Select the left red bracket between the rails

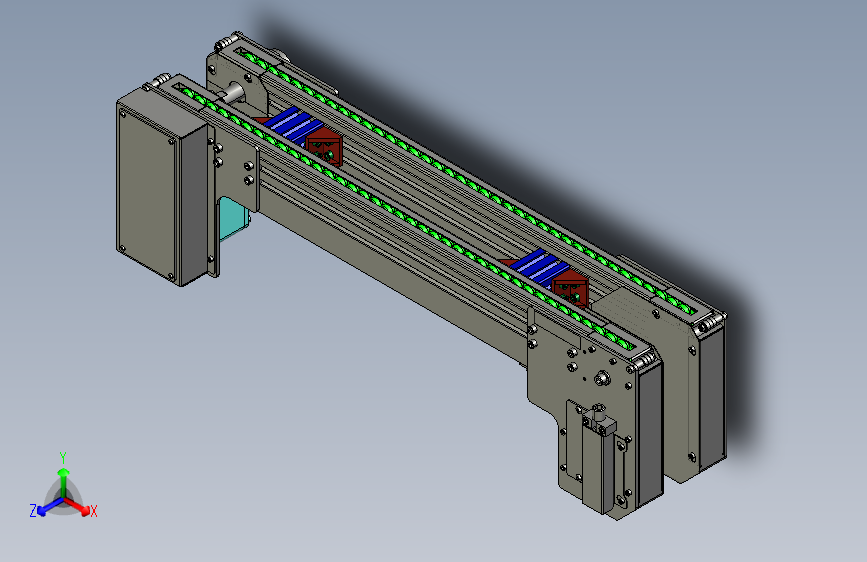pos(325,147)
